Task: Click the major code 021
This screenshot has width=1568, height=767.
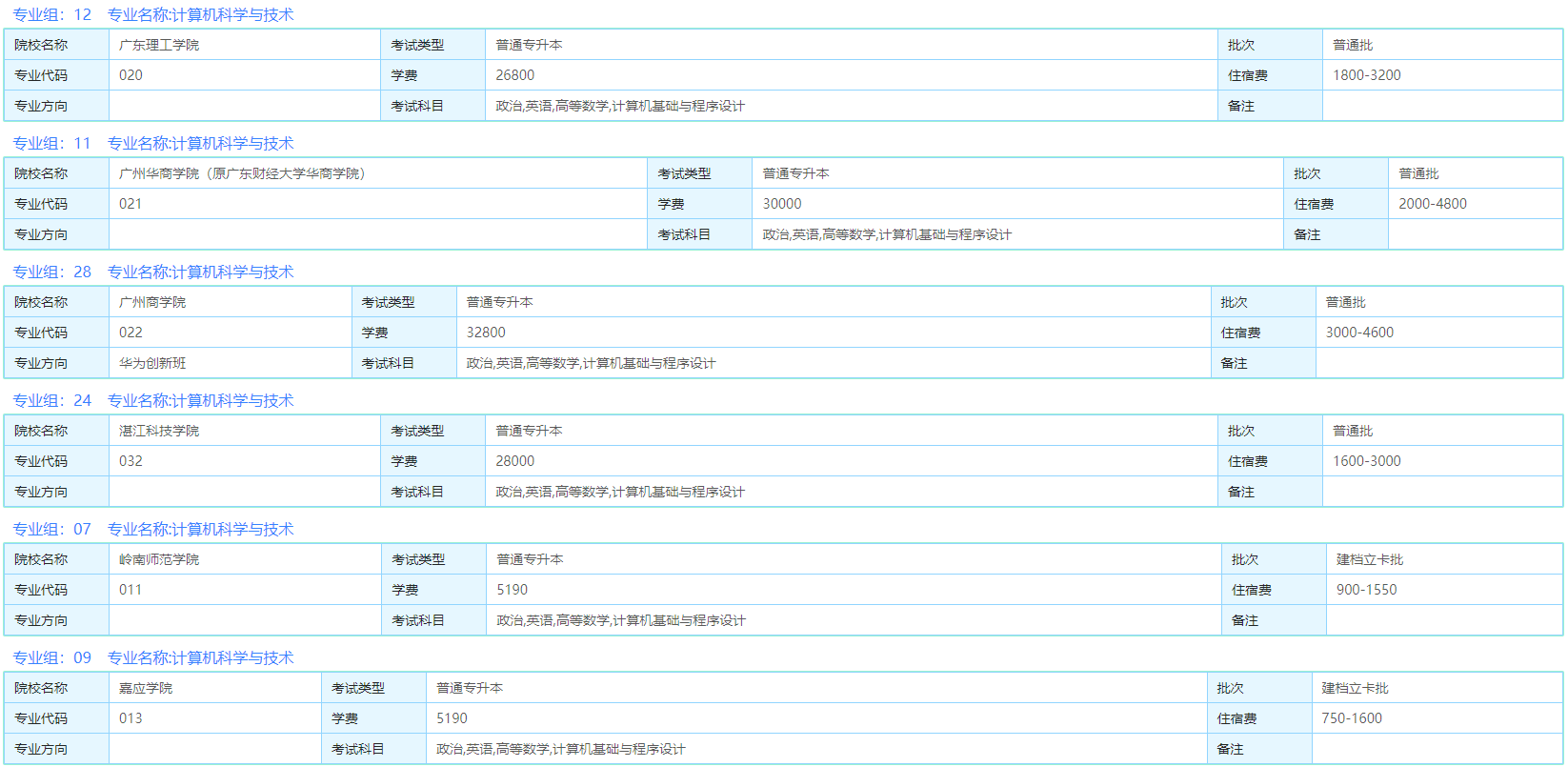Action: tap(131, 204)
